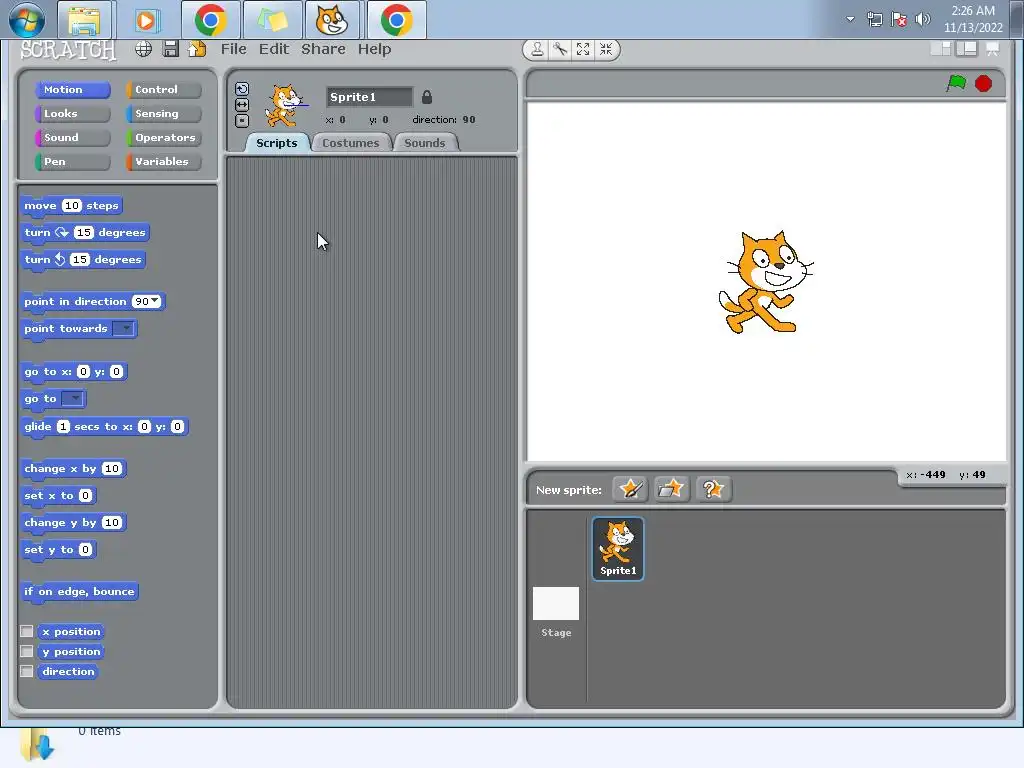Enable the direction stage monitor checkbox
The height and width of the screenshot is (768, 1024).
[27, 671]
